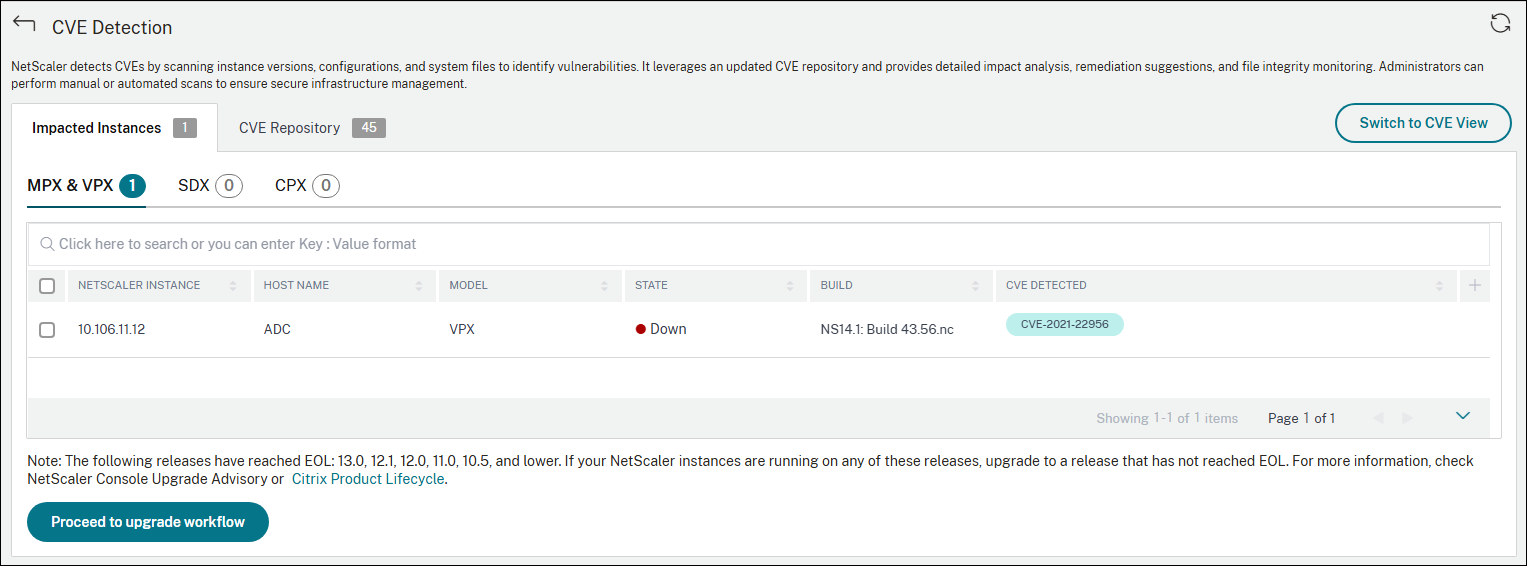Click the NS14.1: Build 43.56.nc cell
1527x566 pixels.
coord(887,329)
